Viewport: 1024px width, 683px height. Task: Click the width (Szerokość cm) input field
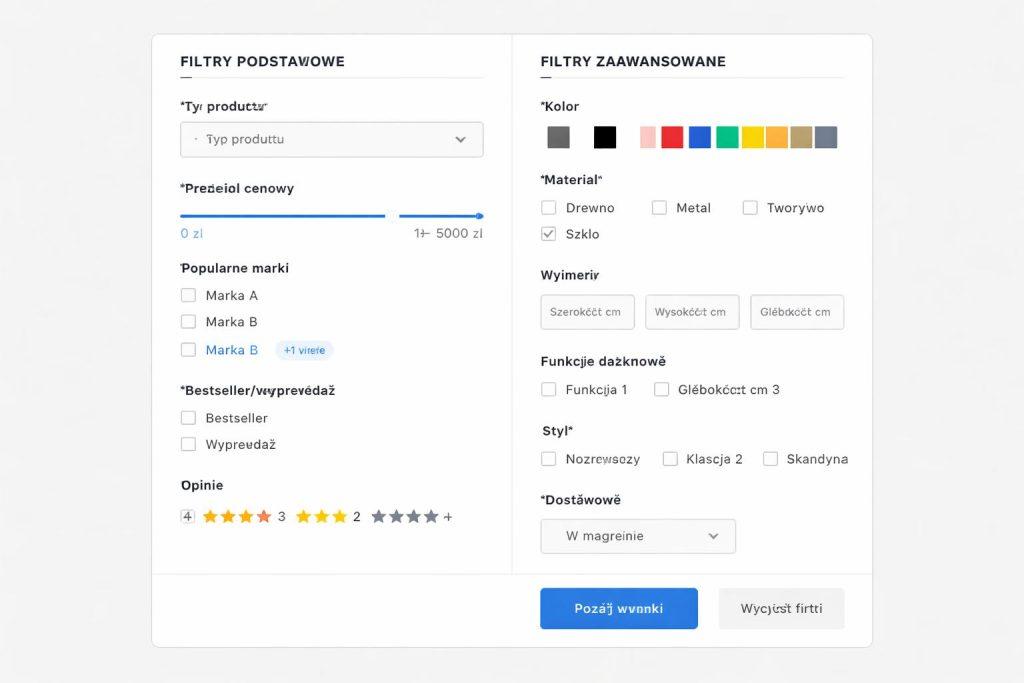(588, 312)
